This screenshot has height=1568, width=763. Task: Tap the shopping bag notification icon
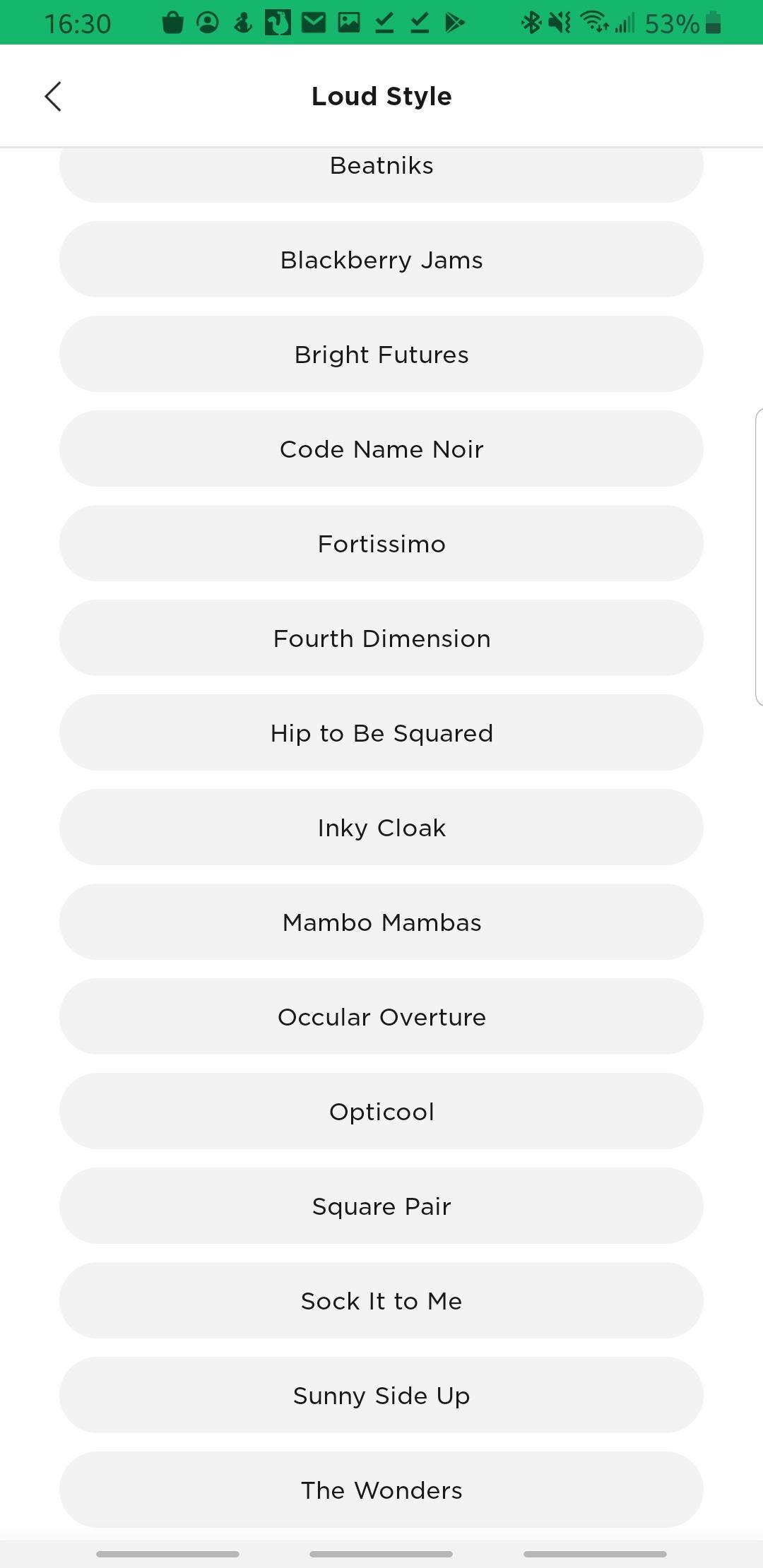click(x=172, y=23)
